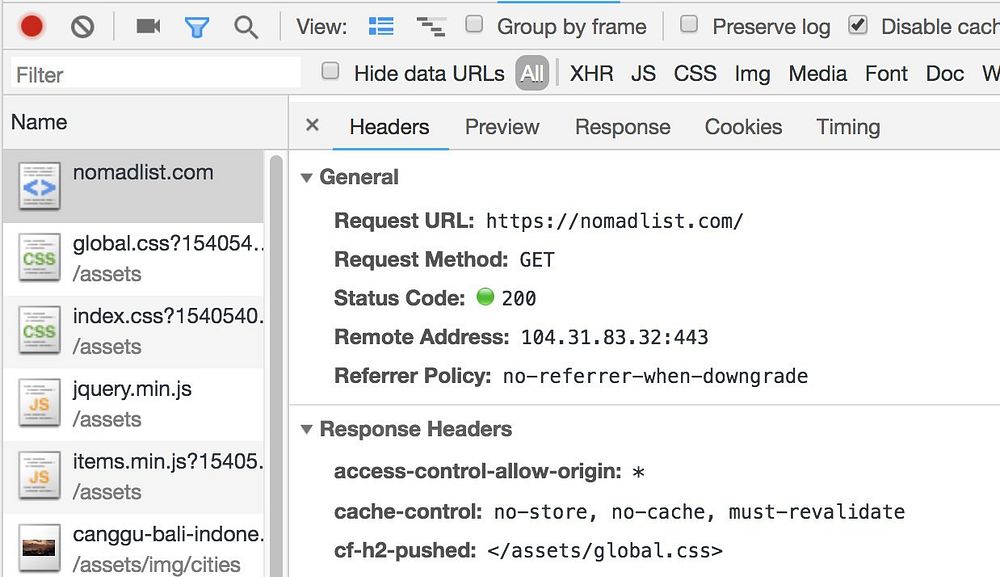Close the request details panel
The image size is (1000, 577).
tap(312, 126)
